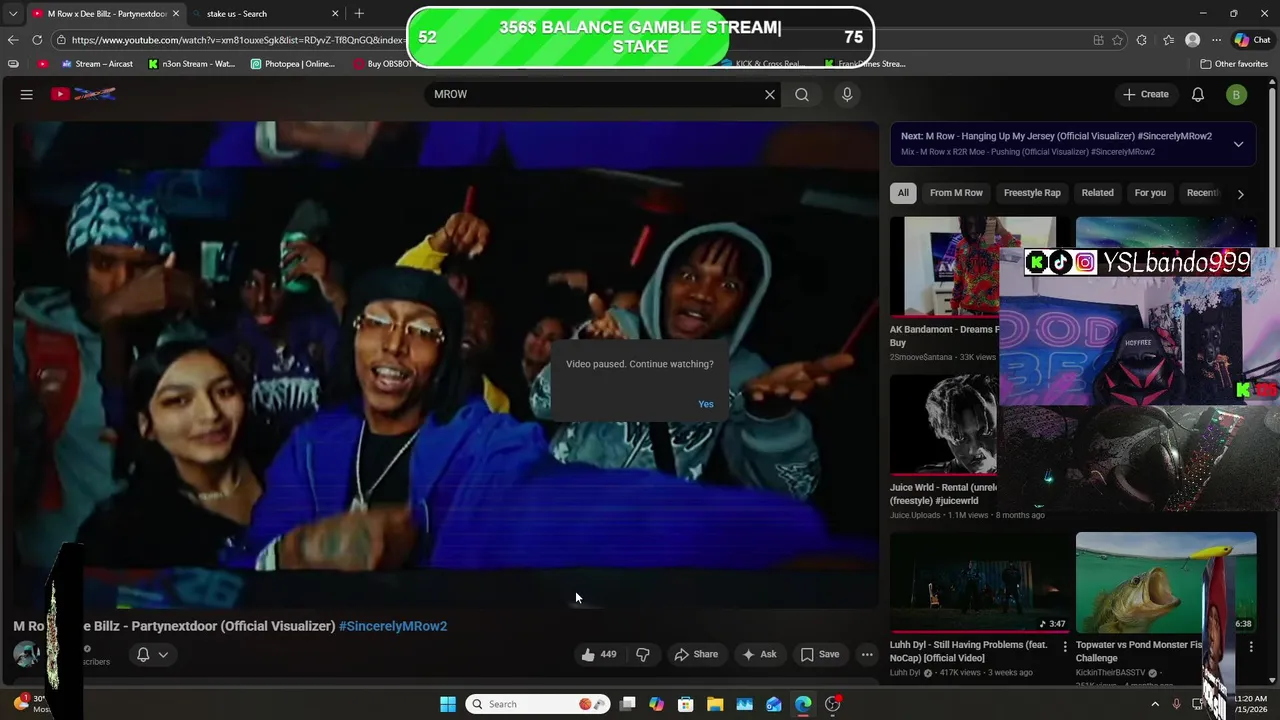Viewport: 1280px width, 720px height.
Task: Open options for the Topwater video
Action: tap(1251, 647)
